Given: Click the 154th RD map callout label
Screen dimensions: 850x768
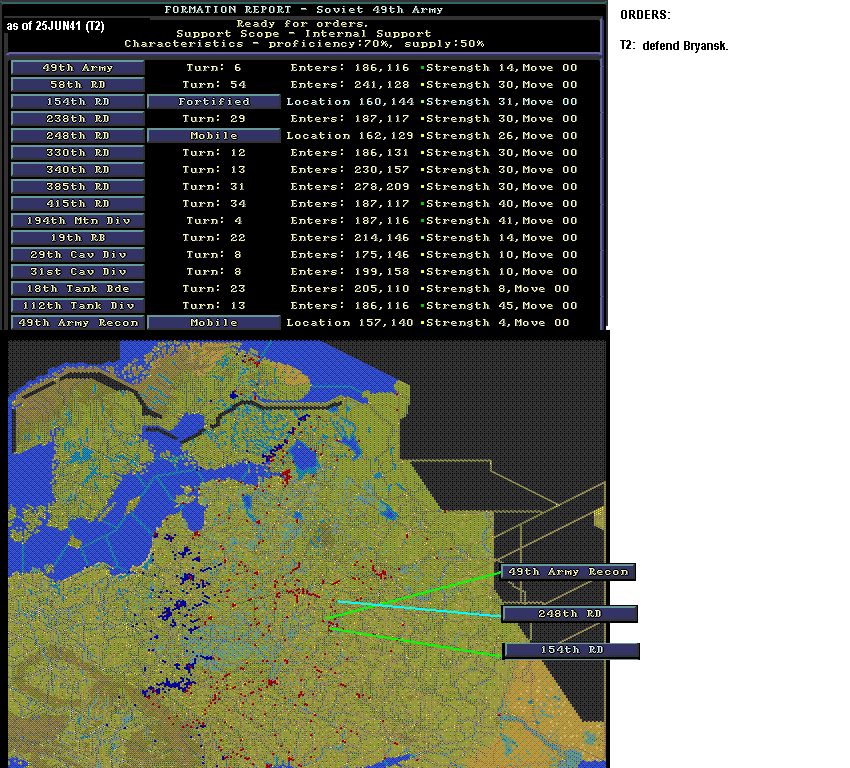Looking at the screenshot, I should click(571, 650).
